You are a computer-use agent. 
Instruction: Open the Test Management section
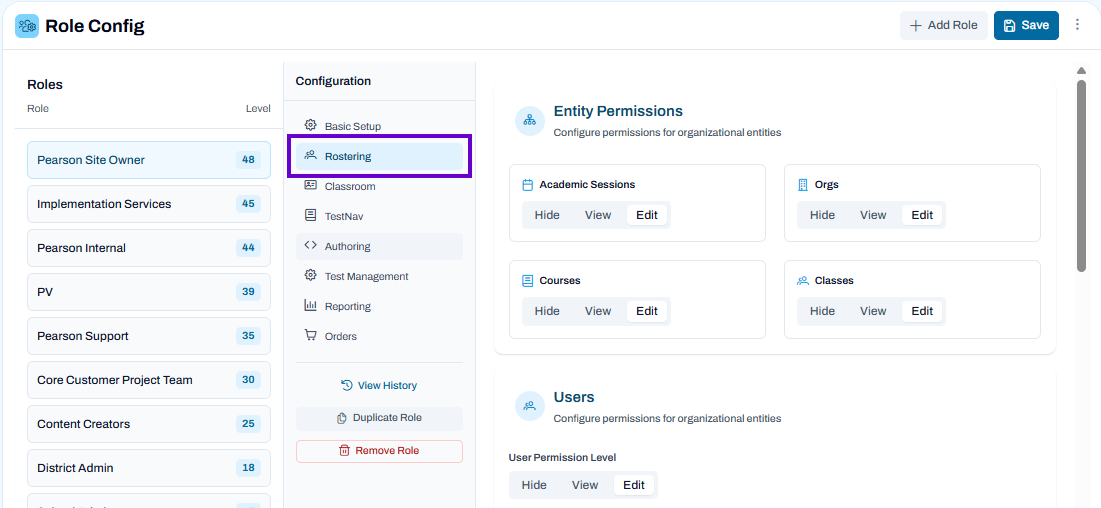(379, 276)
